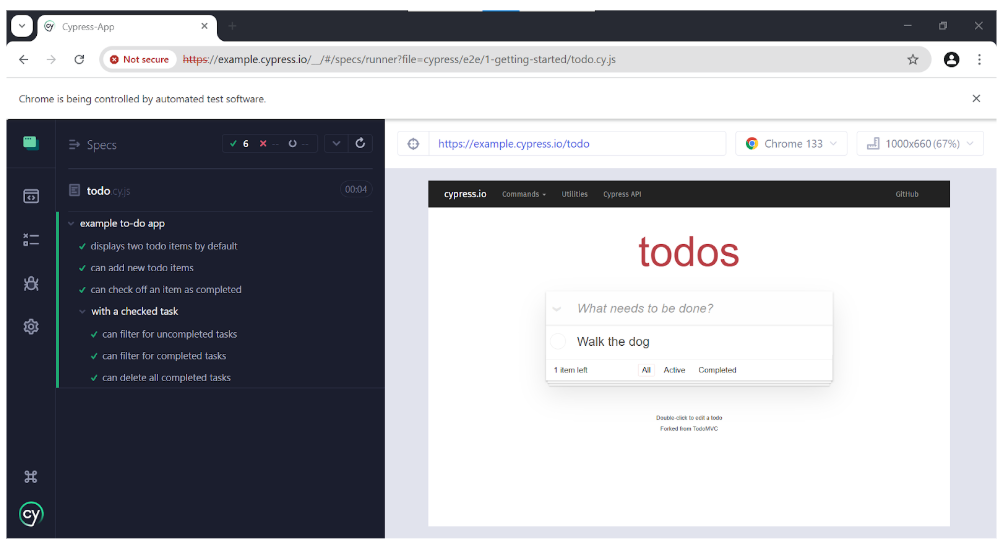Click the Cypress-App tab title
The width and height of the screenshot is (1006, 549).
[x=88, y=27]
